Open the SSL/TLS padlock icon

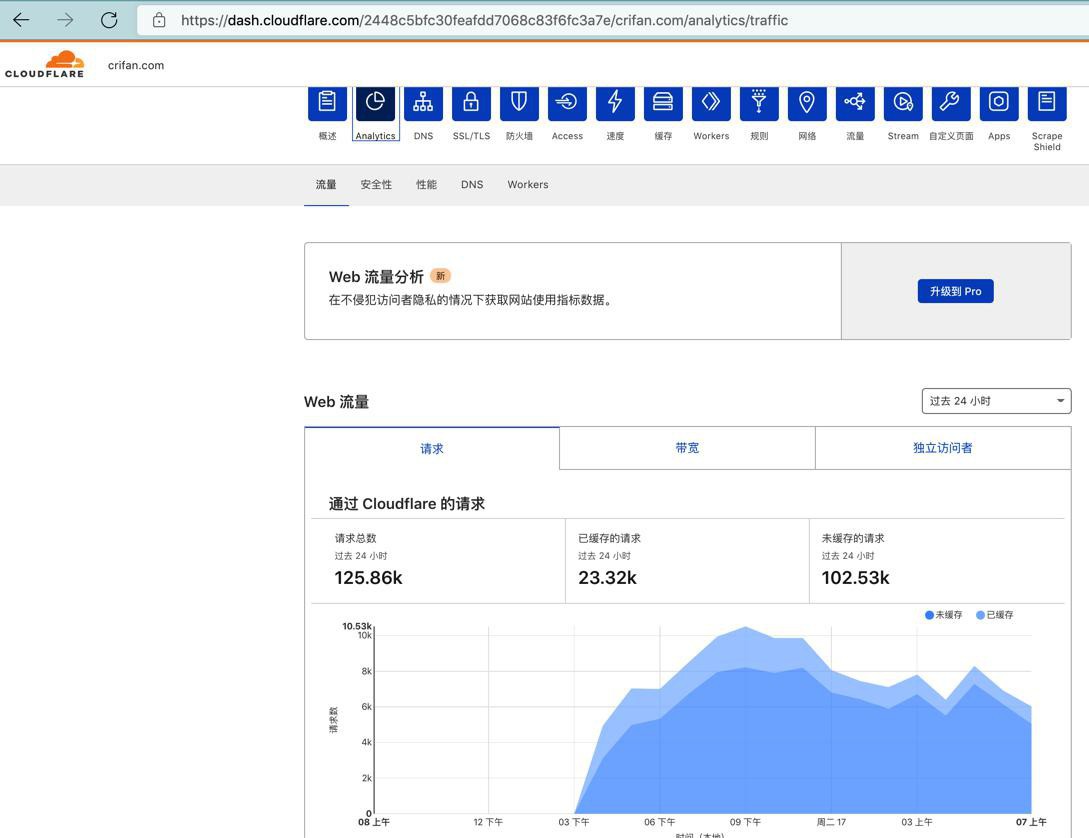pos(471,103)
